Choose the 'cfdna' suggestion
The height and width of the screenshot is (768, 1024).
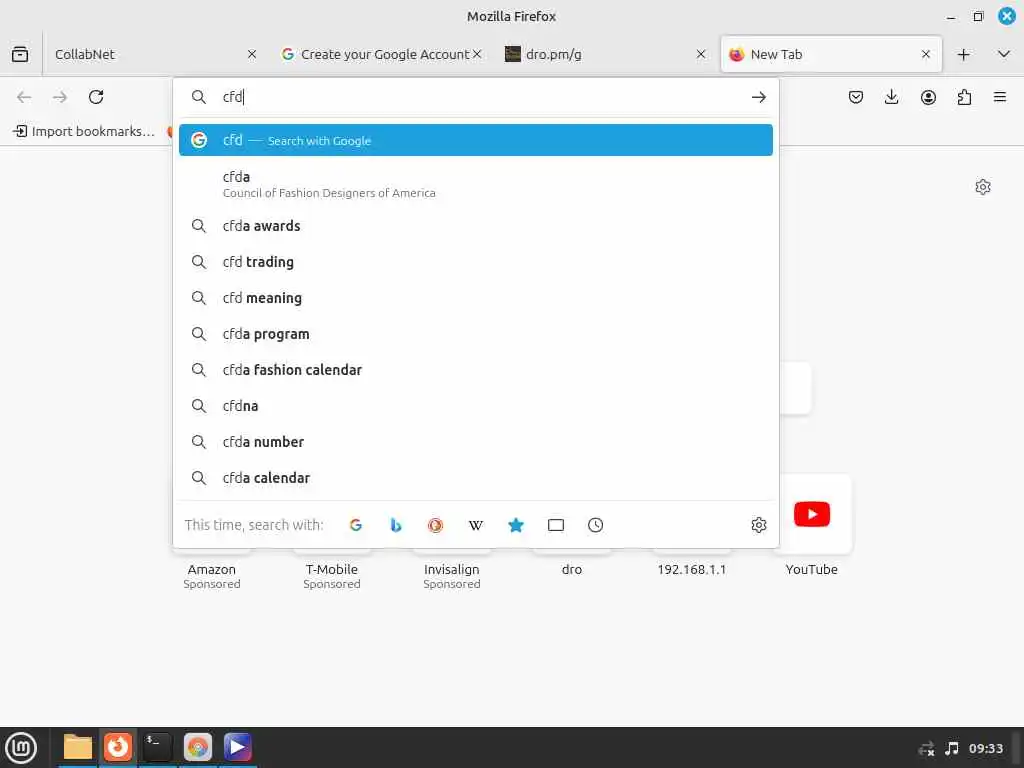pyautogui.click(x=475, y=406)
